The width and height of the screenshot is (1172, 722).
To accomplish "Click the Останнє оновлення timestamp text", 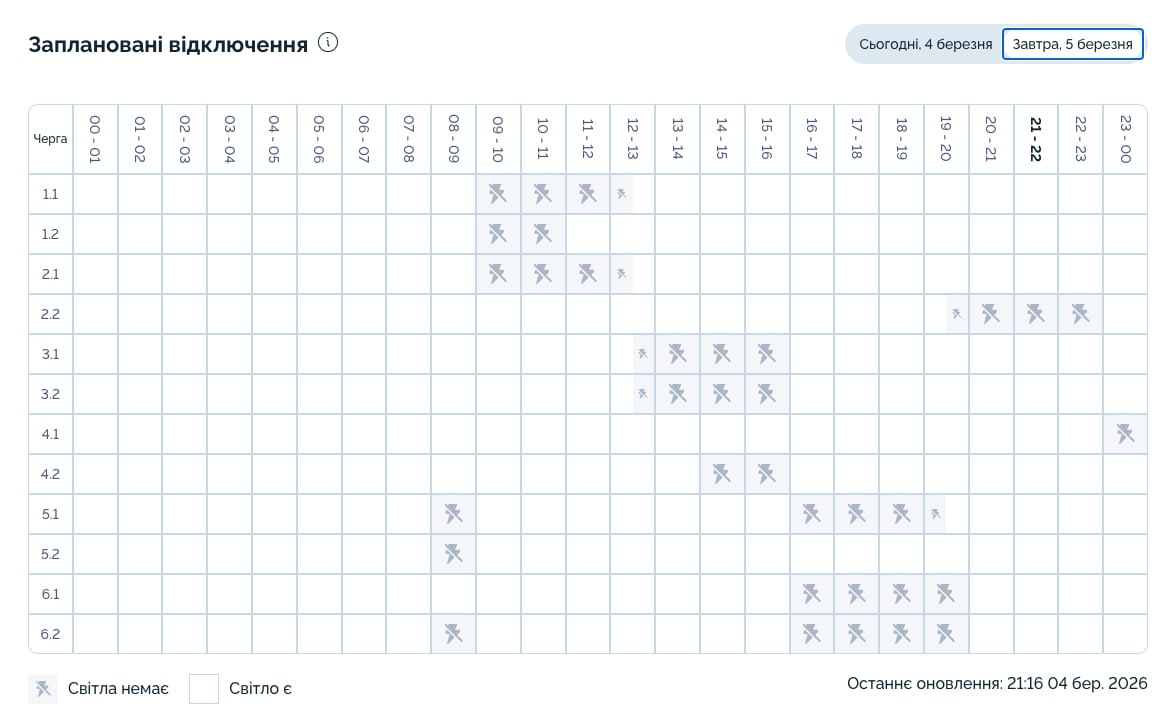I will [997, 684].
